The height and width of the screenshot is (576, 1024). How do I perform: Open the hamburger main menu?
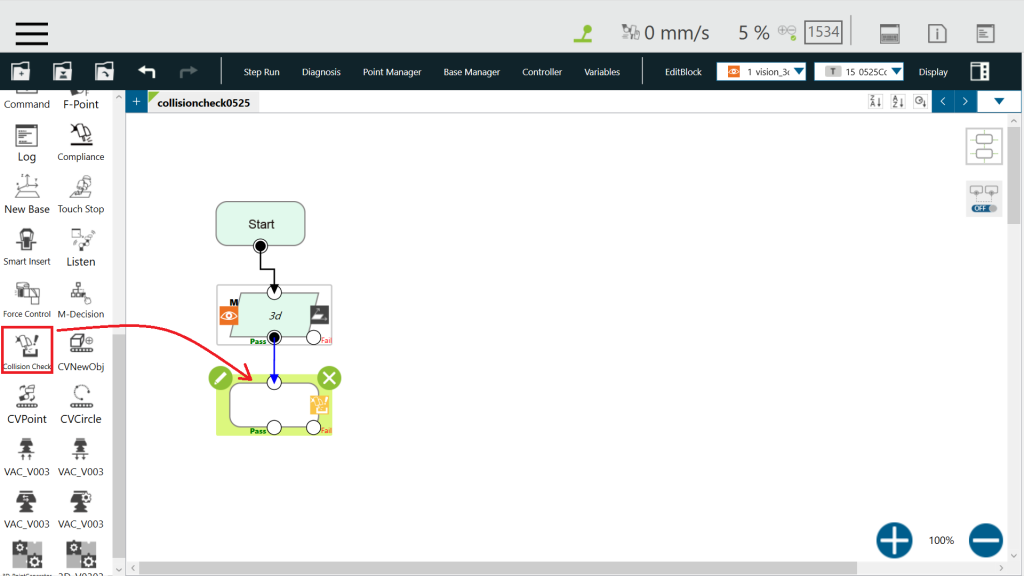point(31,32)
